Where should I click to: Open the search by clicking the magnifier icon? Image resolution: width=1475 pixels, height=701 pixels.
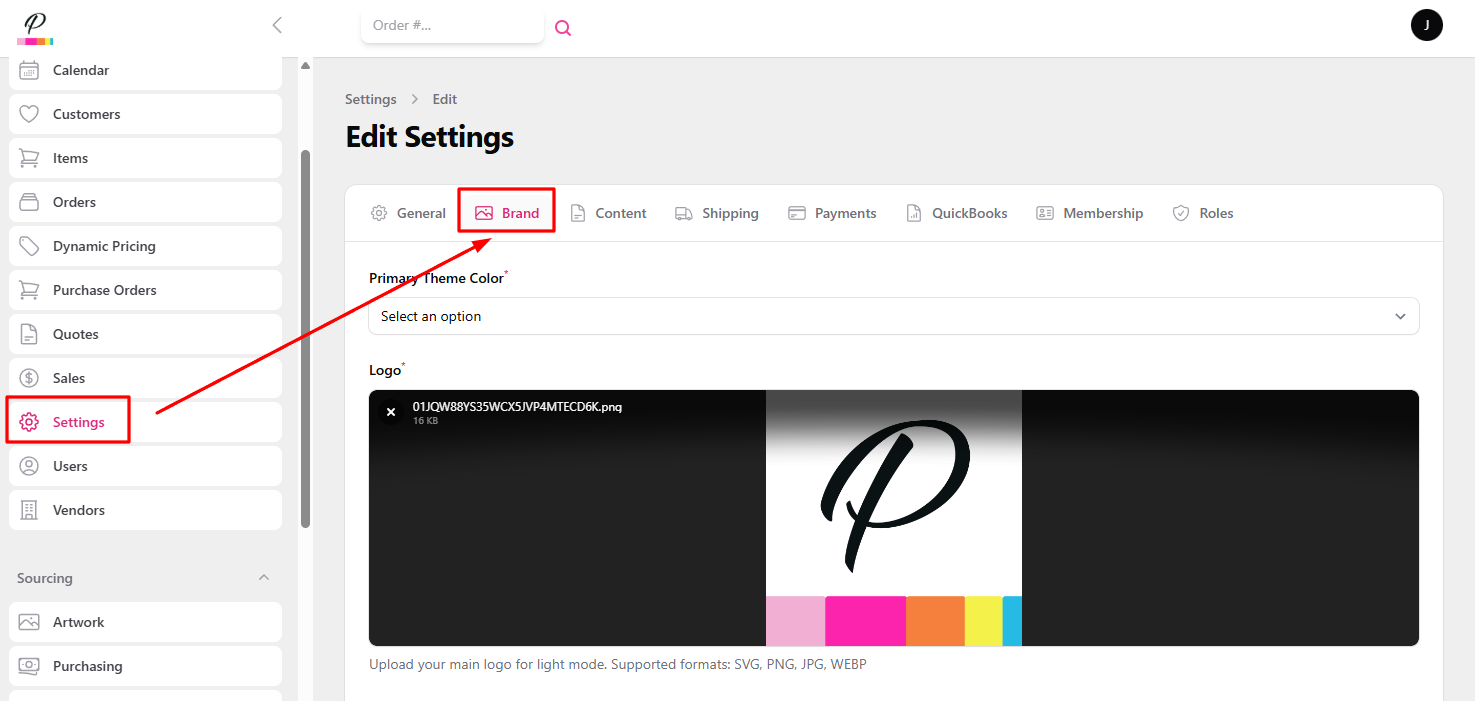click(562, 27)
